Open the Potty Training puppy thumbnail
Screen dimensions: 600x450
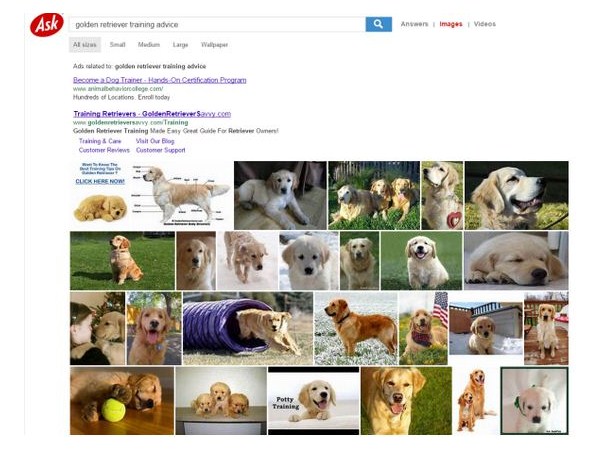pyautogui.click(x=313, y=400)
